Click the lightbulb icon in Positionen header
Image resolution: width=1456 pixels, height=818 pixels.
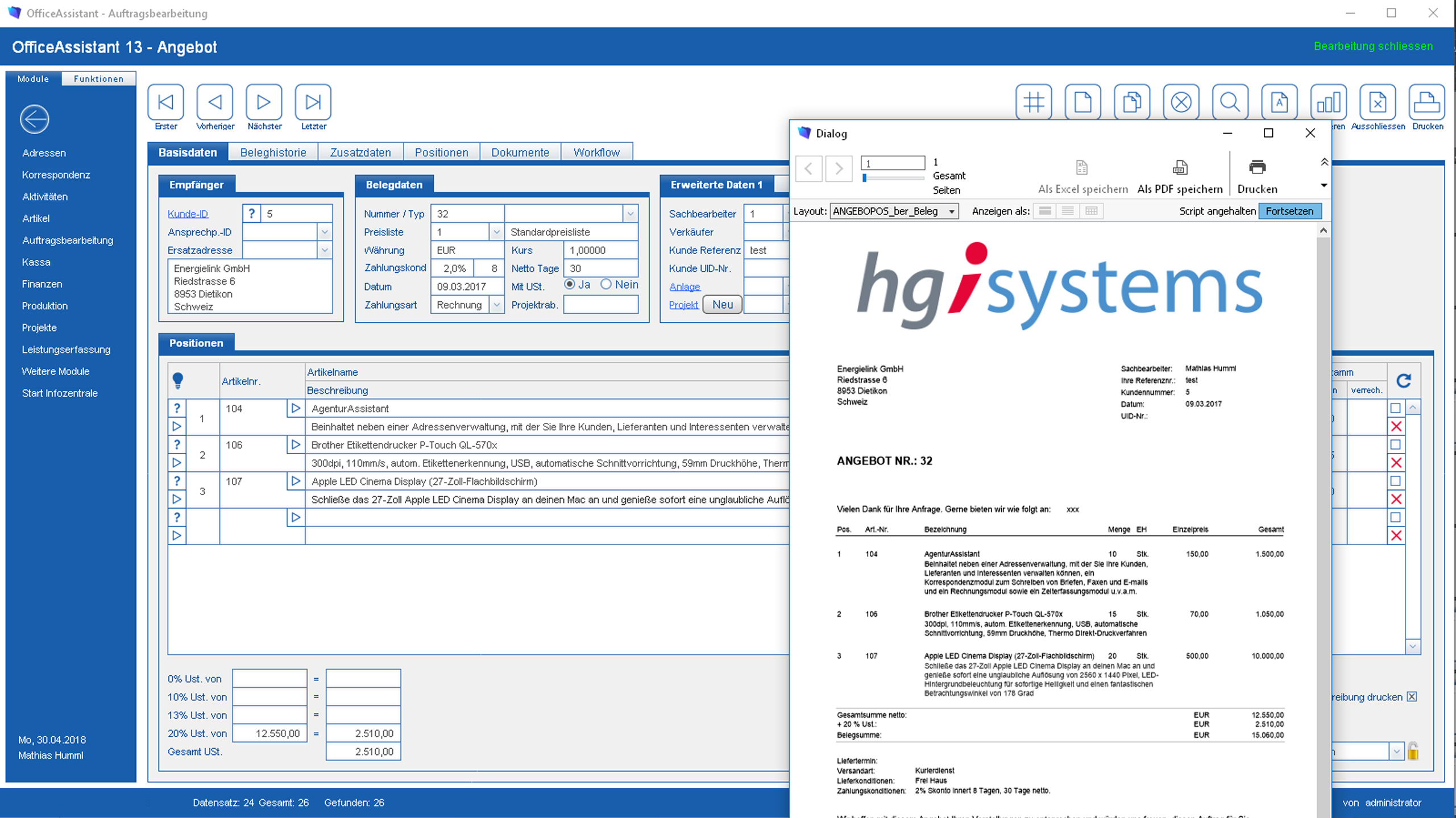tap(177, 380)
